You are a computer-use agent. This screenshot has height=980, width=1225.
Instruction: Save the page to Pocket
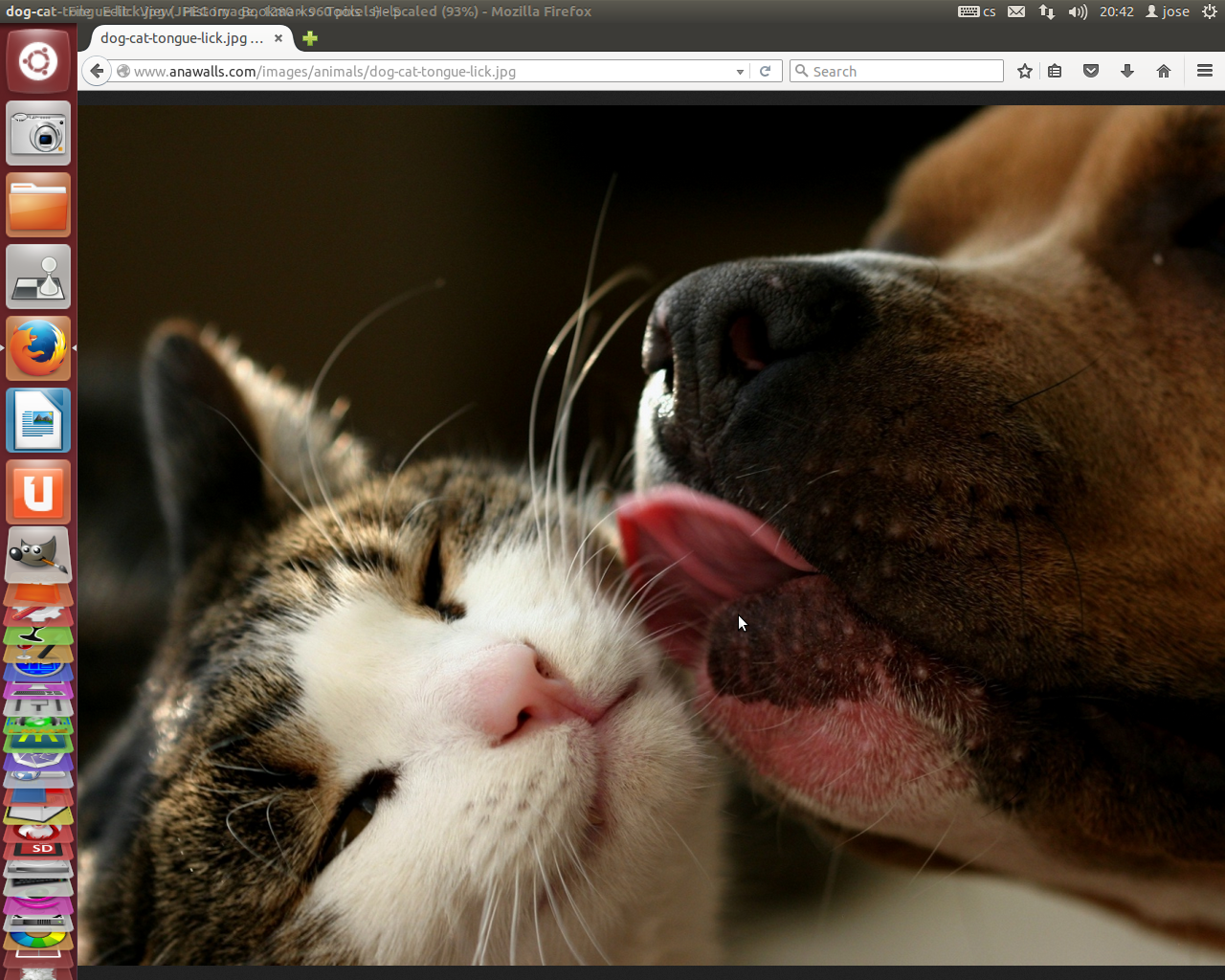(1091, 72)
